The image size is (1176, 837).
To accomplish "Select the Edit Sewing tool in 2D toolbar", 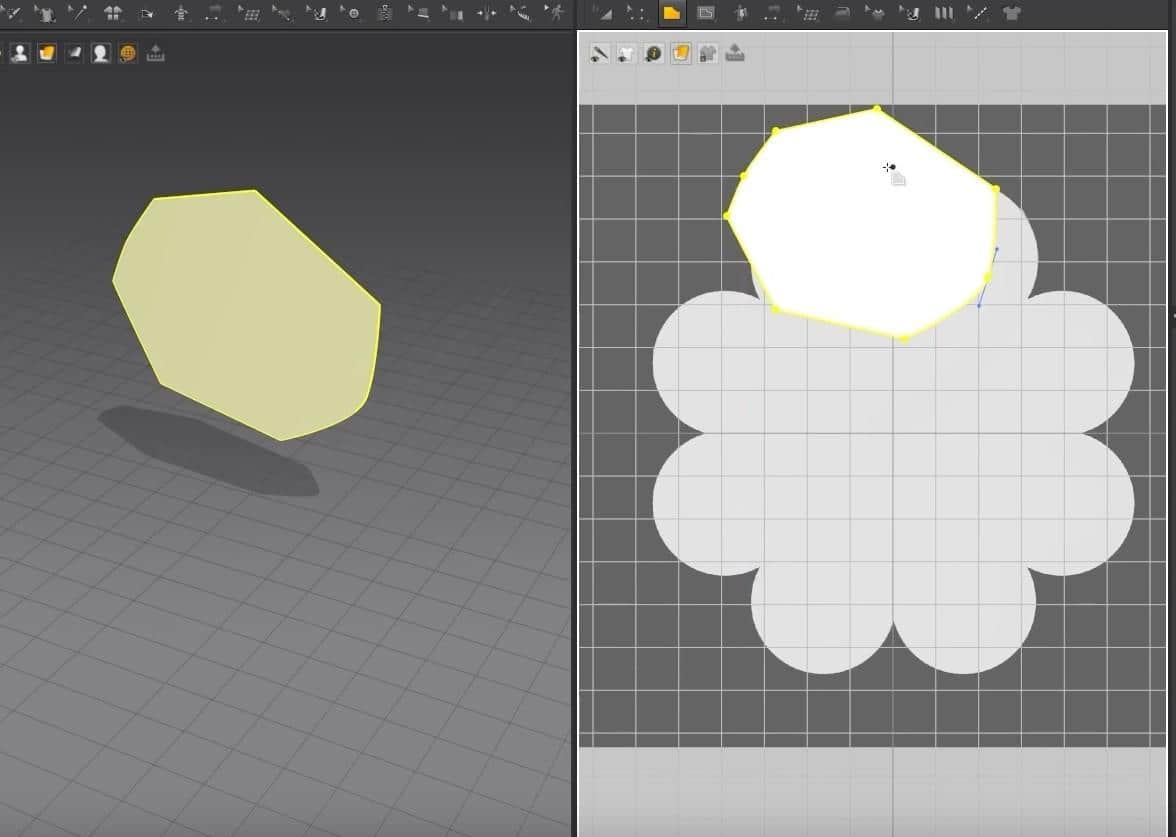I will [x=772, y=13].
